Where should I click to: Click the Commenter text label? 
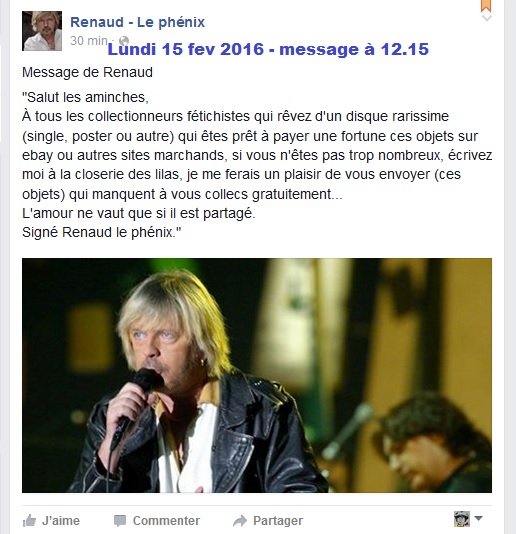pos(166,521)
